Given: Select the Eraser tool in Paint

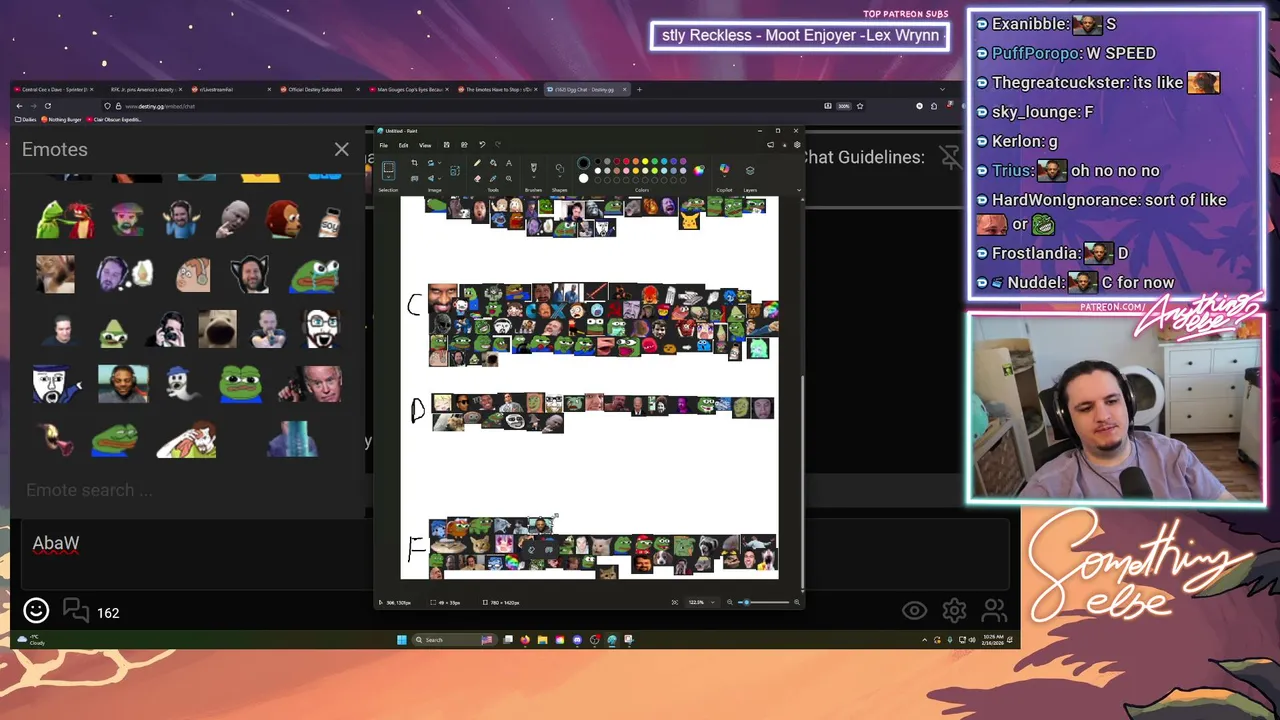Looking at the screenshot, I should [x=477, y=178].
